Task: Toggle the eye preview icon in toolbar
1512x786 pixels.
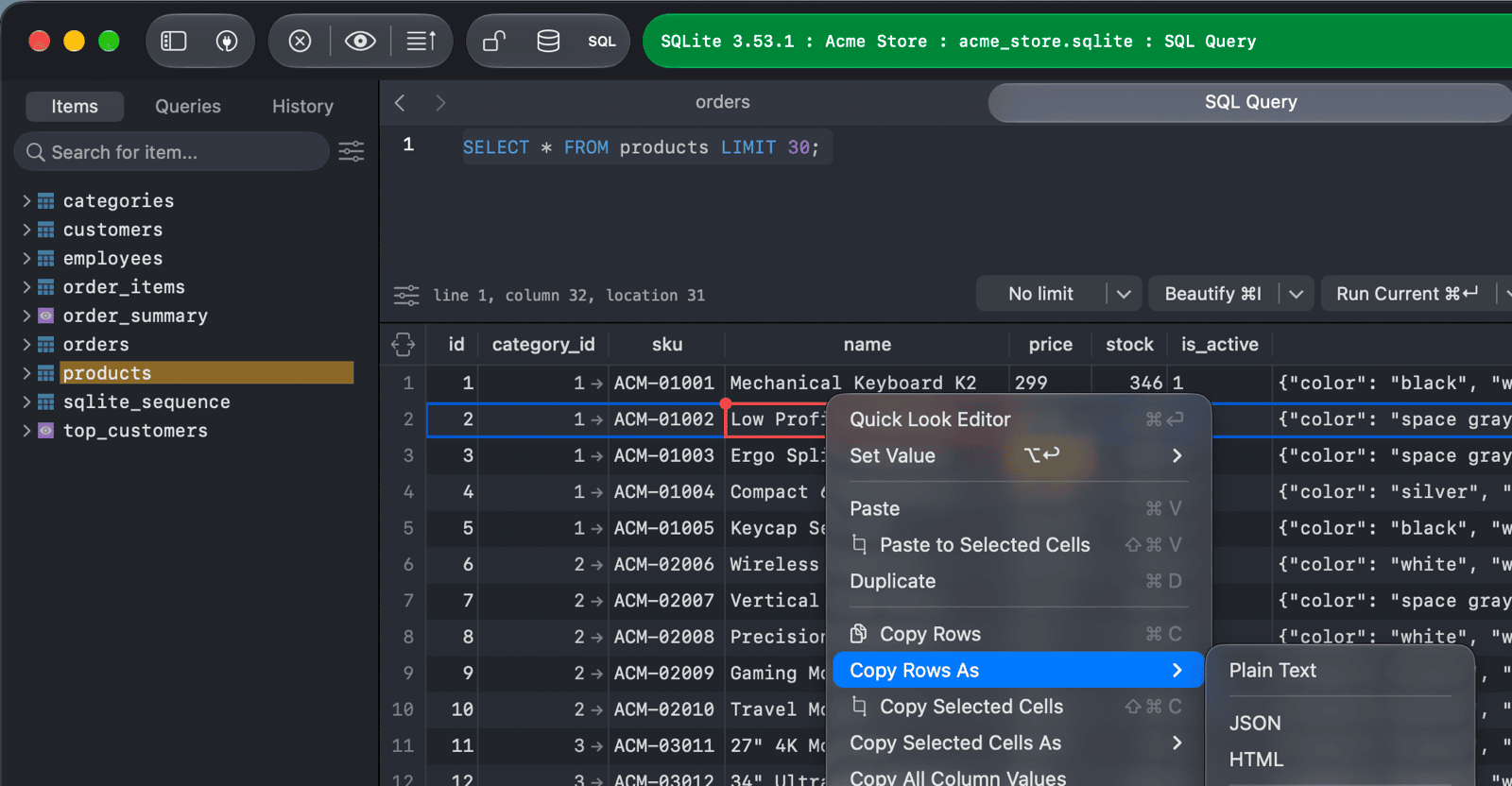Action: 360,41
